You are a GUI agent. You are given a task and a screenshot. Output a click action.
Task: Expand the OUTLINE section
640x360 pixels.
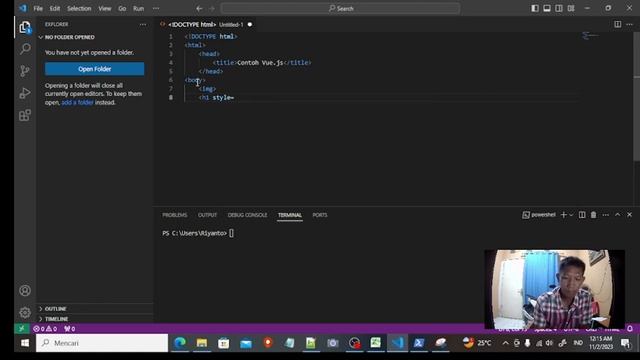(x=96, y=309)
